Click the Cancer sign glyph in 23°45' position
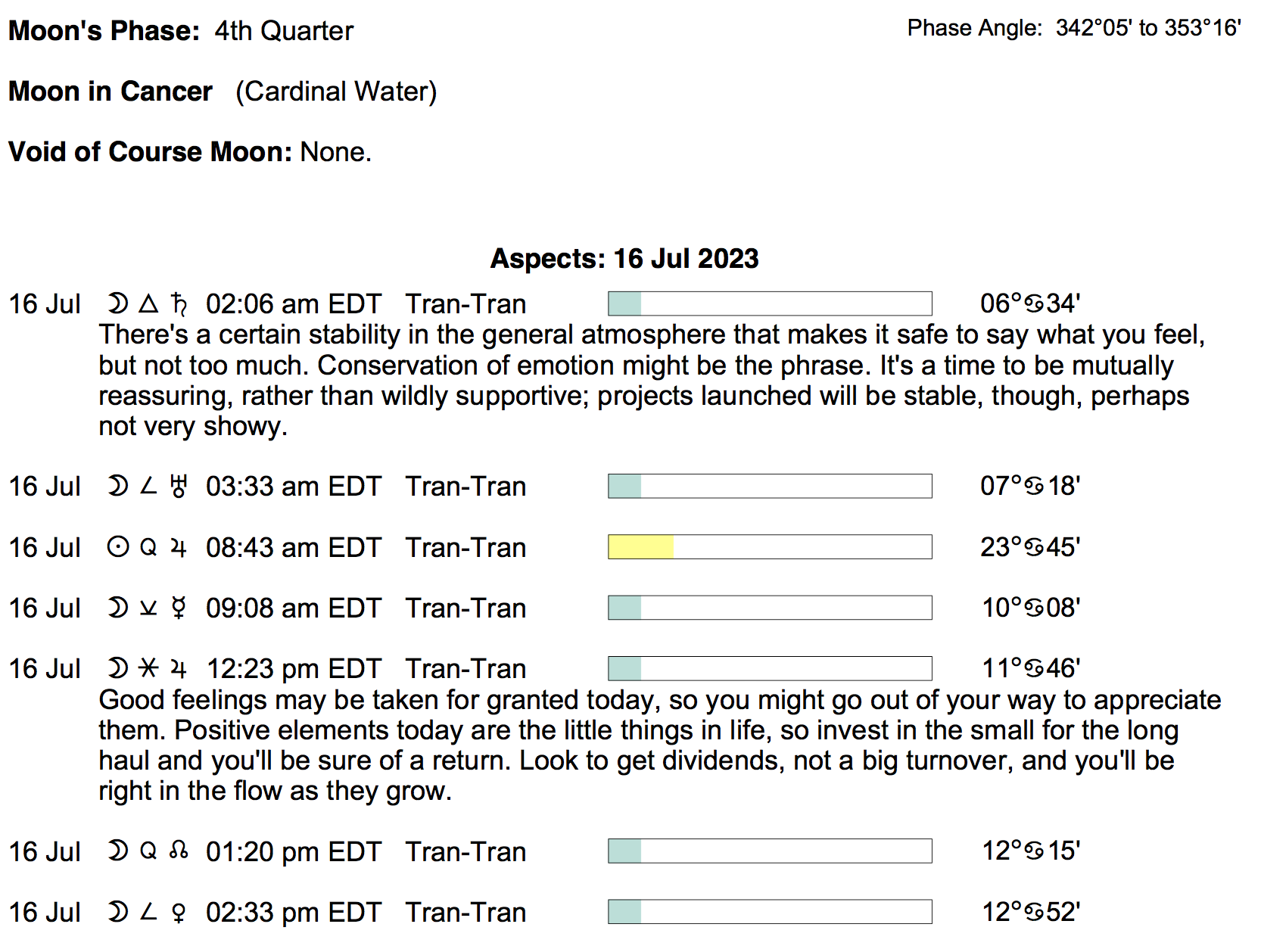 (x=1034, y=547)
